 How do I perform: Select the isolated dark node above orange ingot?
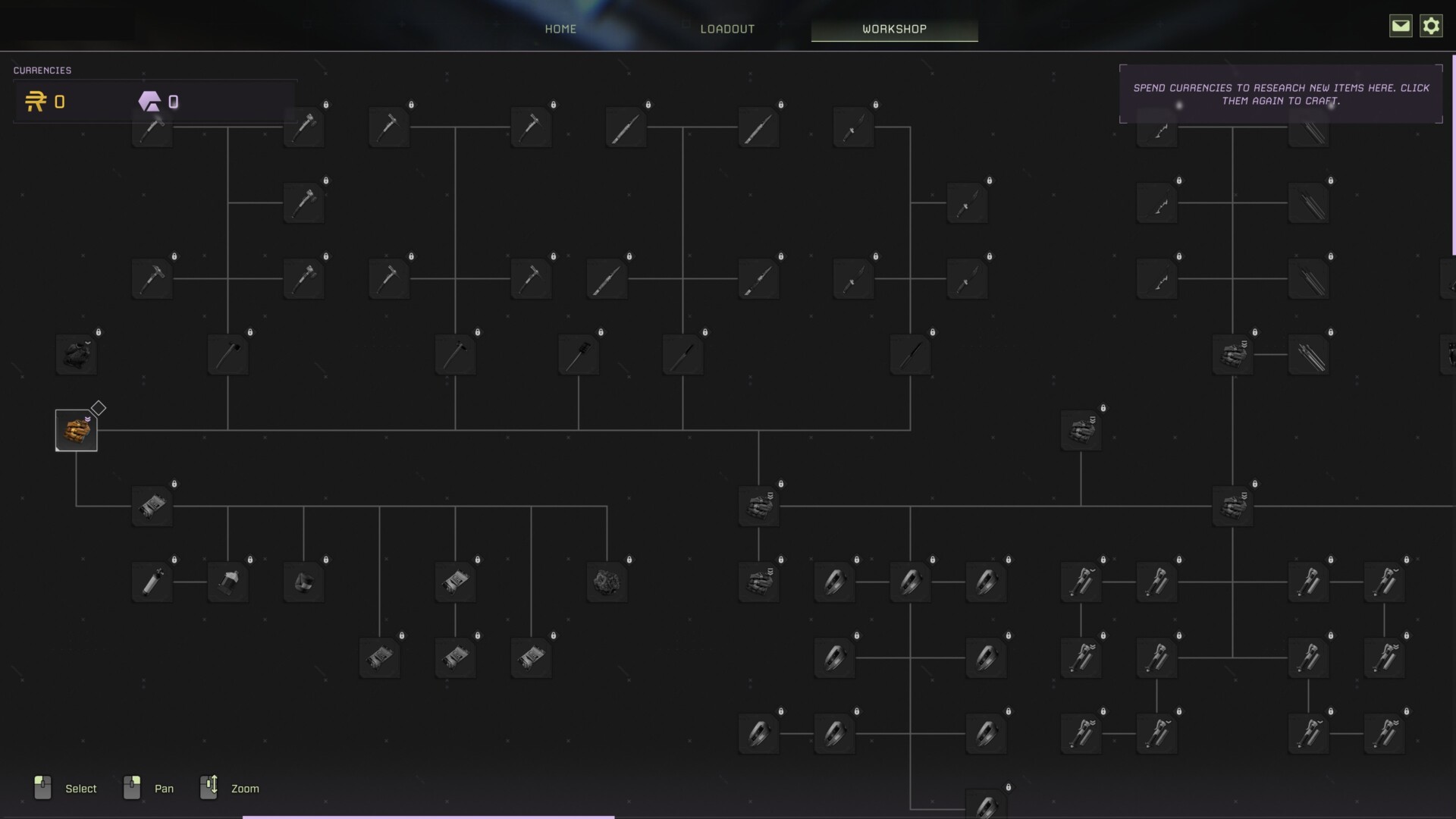pyautogui.click(x=77, y=355)
